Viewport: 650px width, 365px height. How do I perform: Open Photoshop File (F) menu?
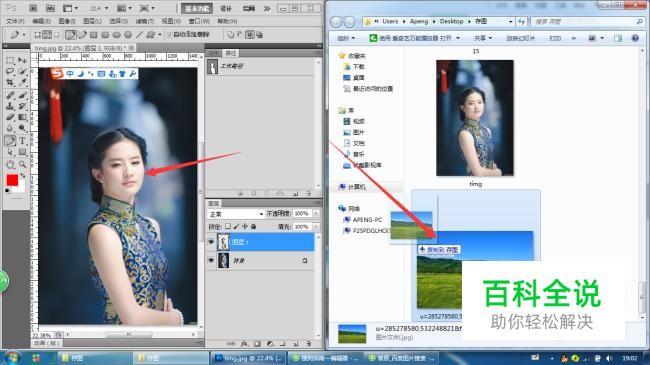pyautogui.click(x=15, y=21)
